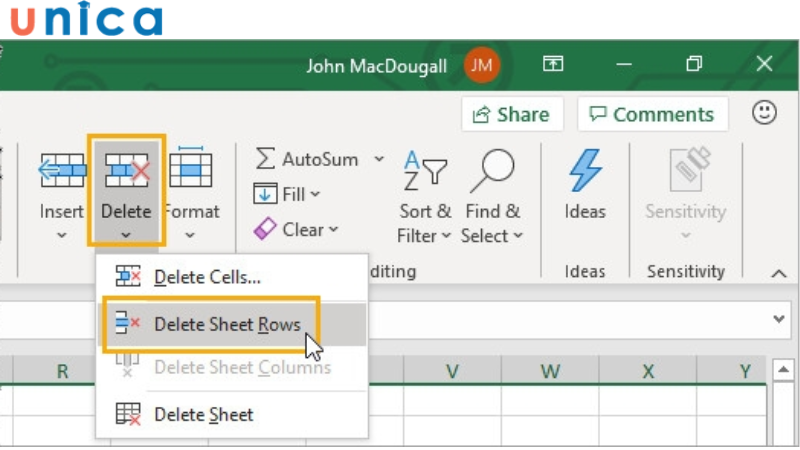
Task: Open the ribbon display options icon
Action: tap(553, 65)
